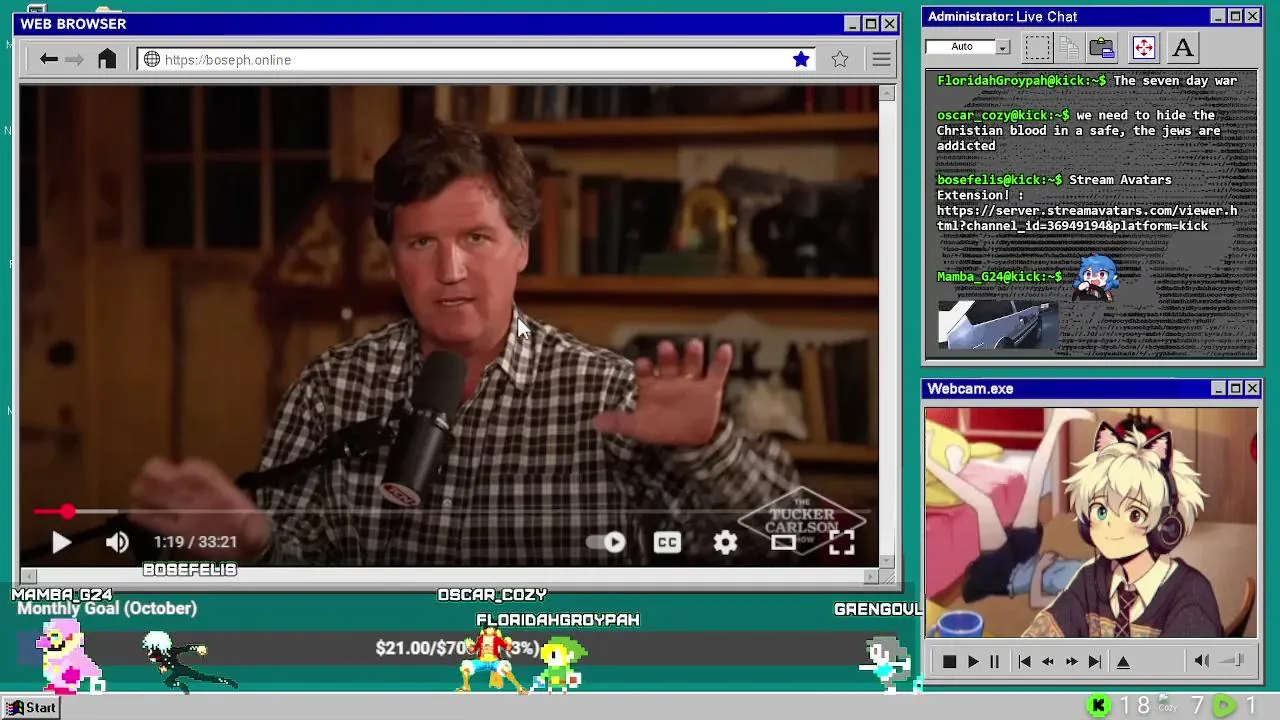The image size is (1280, 720).
Task: Select the Mark selection tool in Live Chat
Action: click(x=1037, y=47)
